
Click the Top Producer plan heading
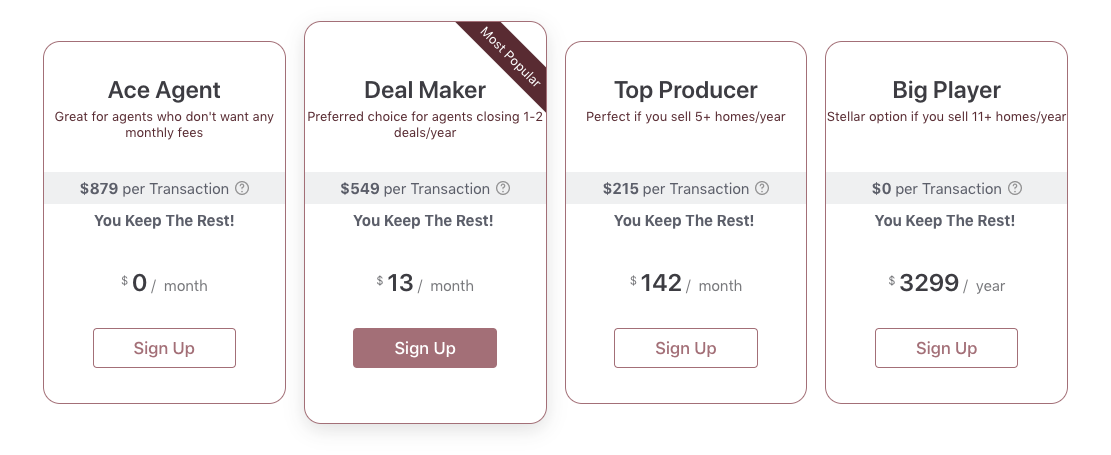point(686,90)
